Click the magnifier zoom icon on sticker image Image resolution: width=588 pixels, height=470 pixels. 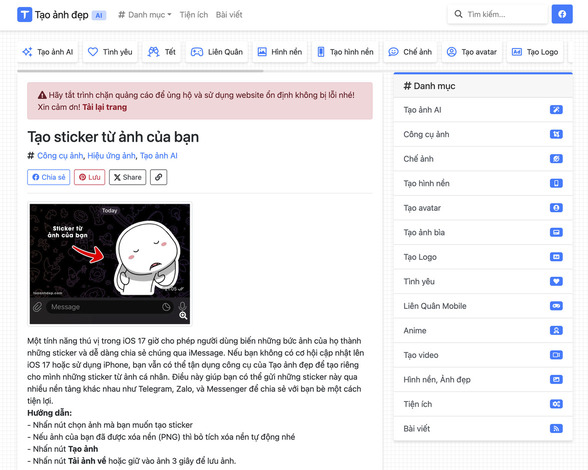tap(183, 315)
